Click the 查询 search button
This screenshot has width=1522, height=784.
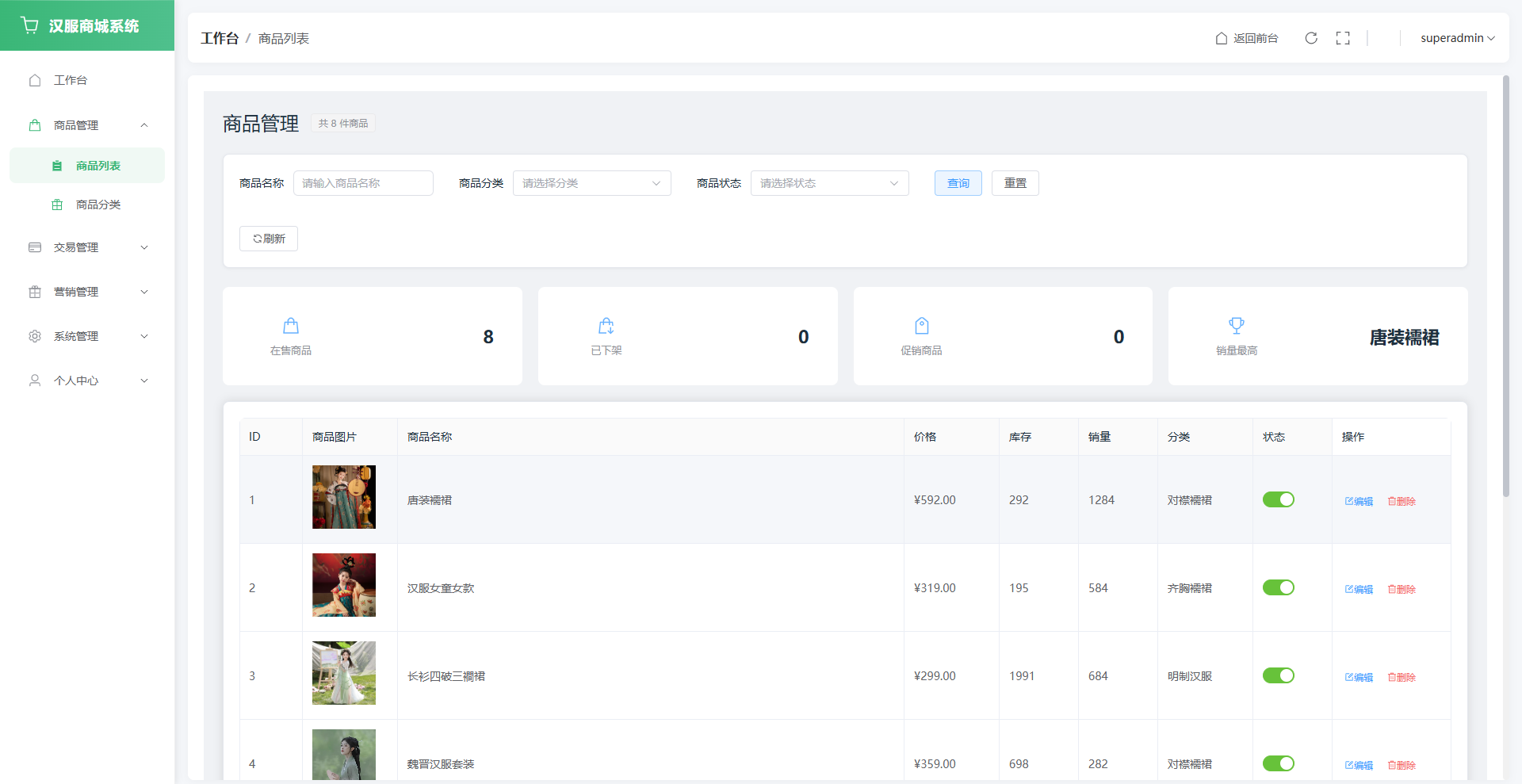tap(958, 183)
